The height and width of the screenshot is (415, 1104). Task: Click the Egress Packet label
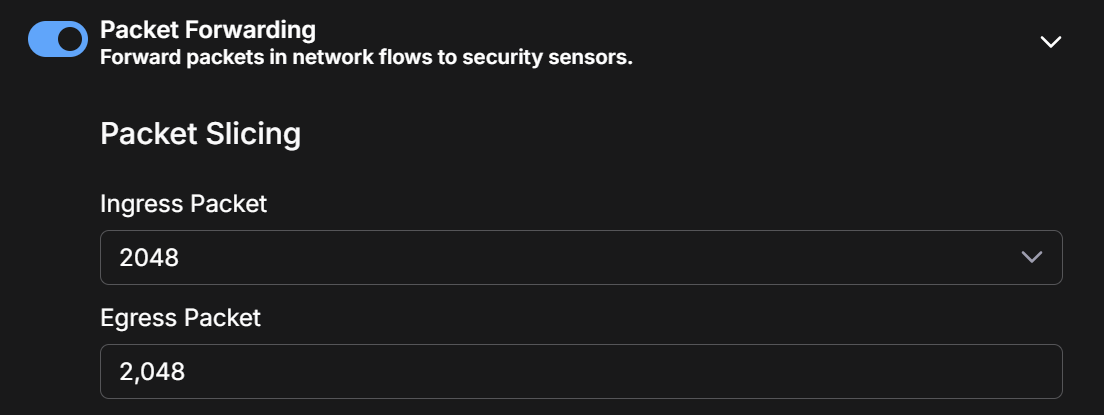(180, 318)
